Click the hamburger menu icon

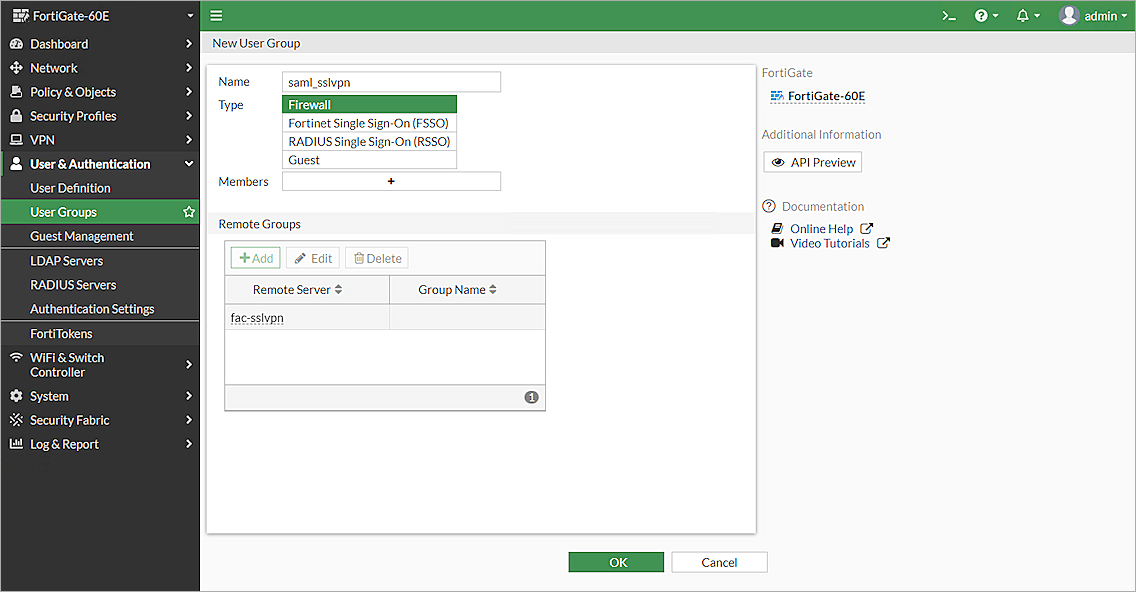point(216,16)
